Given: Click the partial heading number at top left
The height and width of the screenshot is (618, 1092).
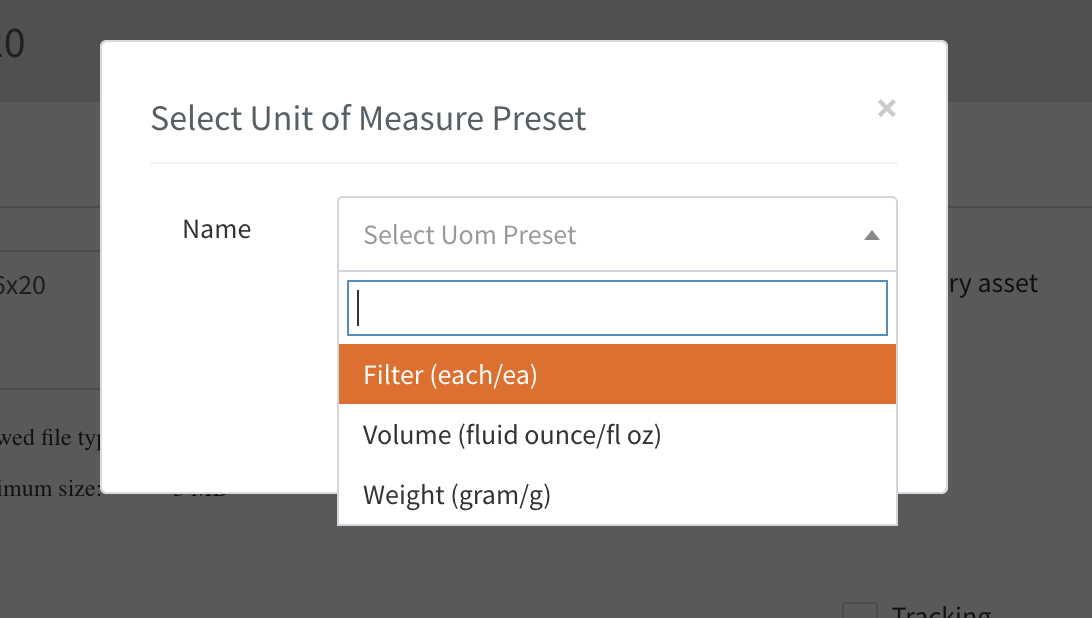Looking at the screenshot, I should pos(12,44).
